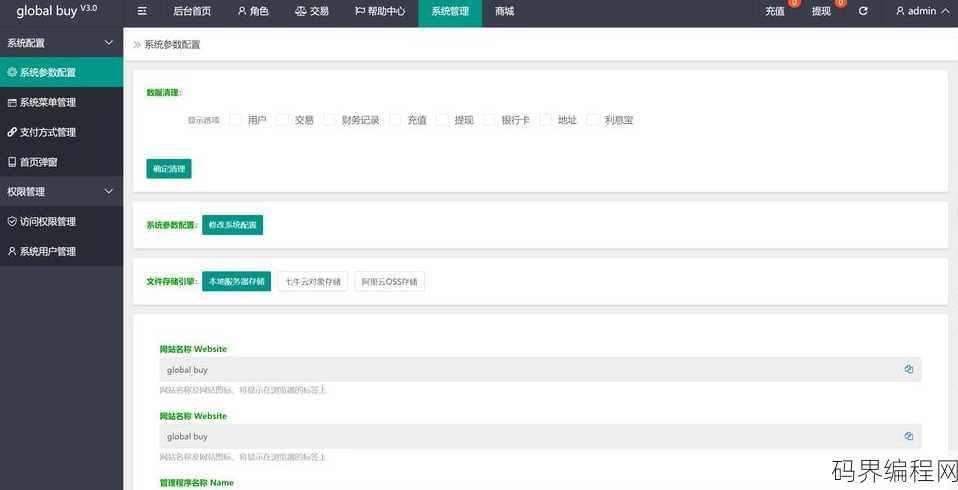This screenshot has width=958, height=490.
Task: Check the 交易 checkbox
Action: coord(282,120)
